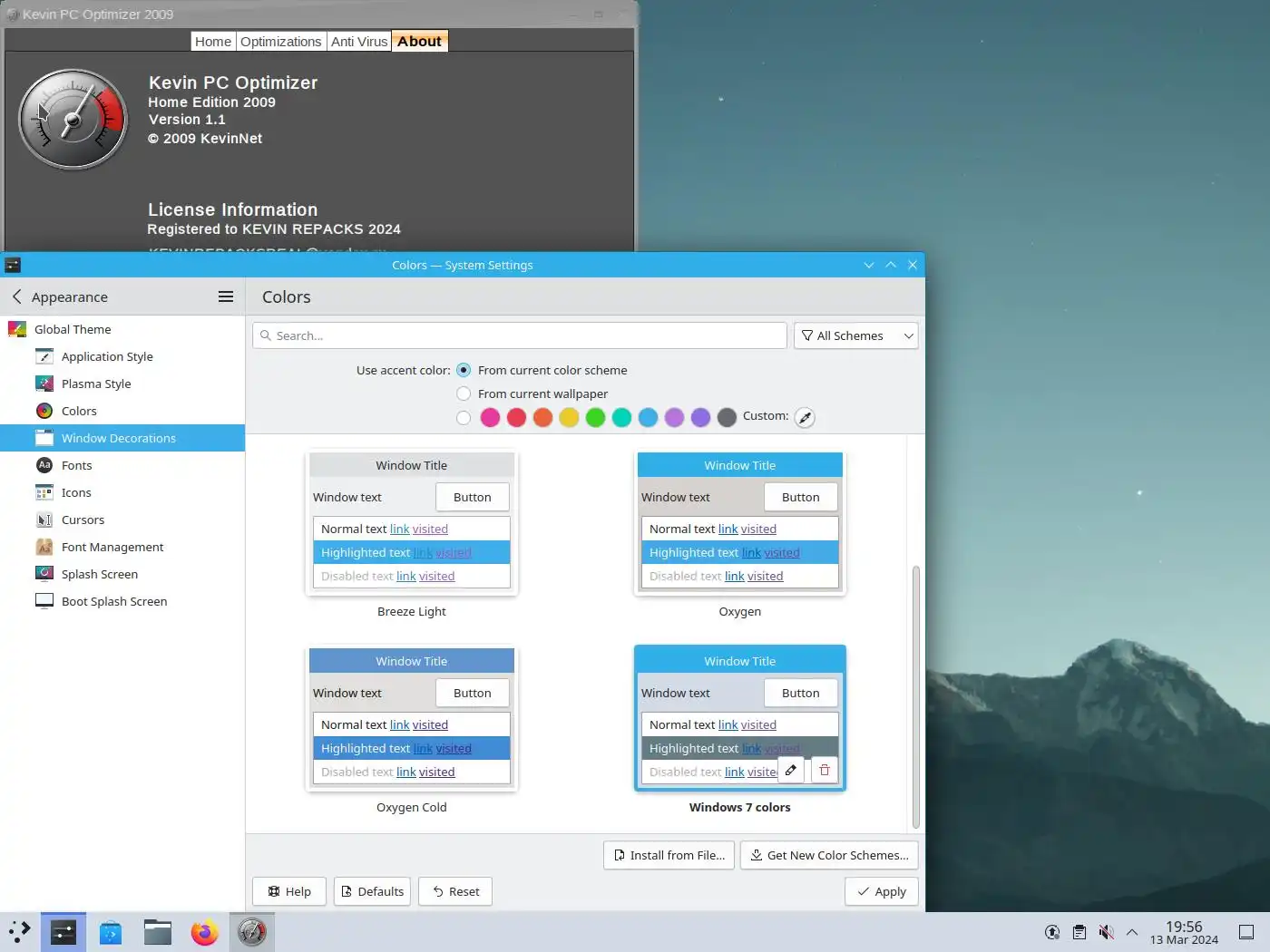Pick a custom accent color with eyedropper
This screenshot has height=952, width=1270.
coord(805,417)
